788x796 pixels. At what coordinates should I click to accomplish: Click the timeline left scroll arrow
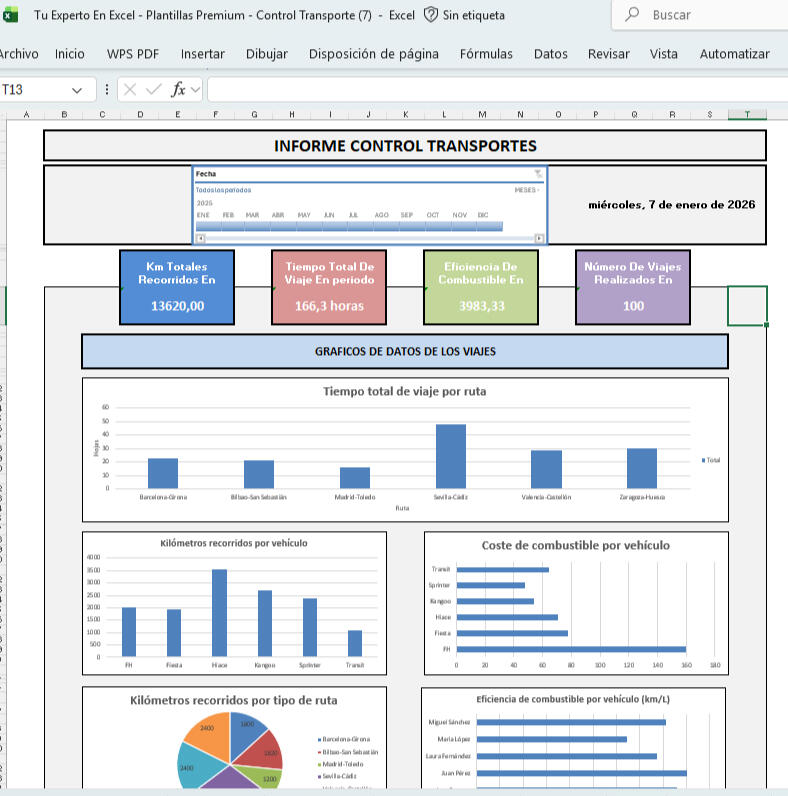200,238
